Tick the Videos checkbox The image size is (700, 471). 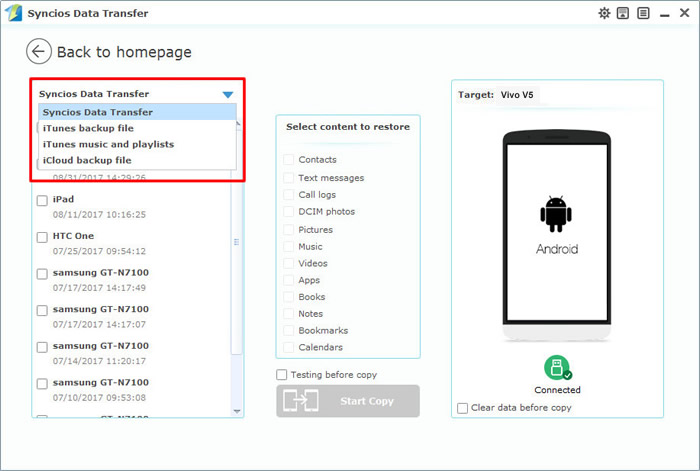(289, 263)
